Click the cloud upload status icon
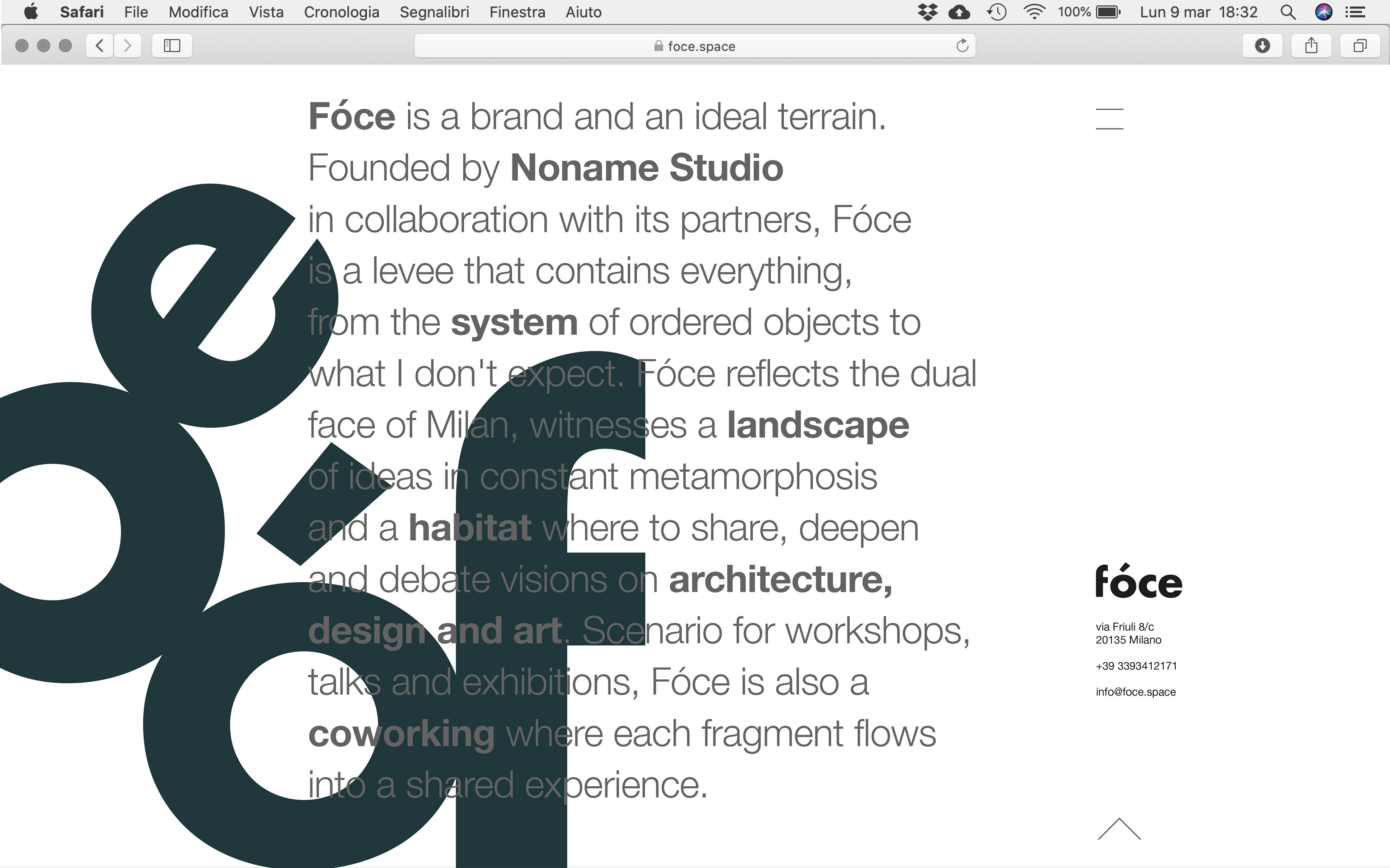Viewport: 1390px width, 868px height. [x=960, y=12]
